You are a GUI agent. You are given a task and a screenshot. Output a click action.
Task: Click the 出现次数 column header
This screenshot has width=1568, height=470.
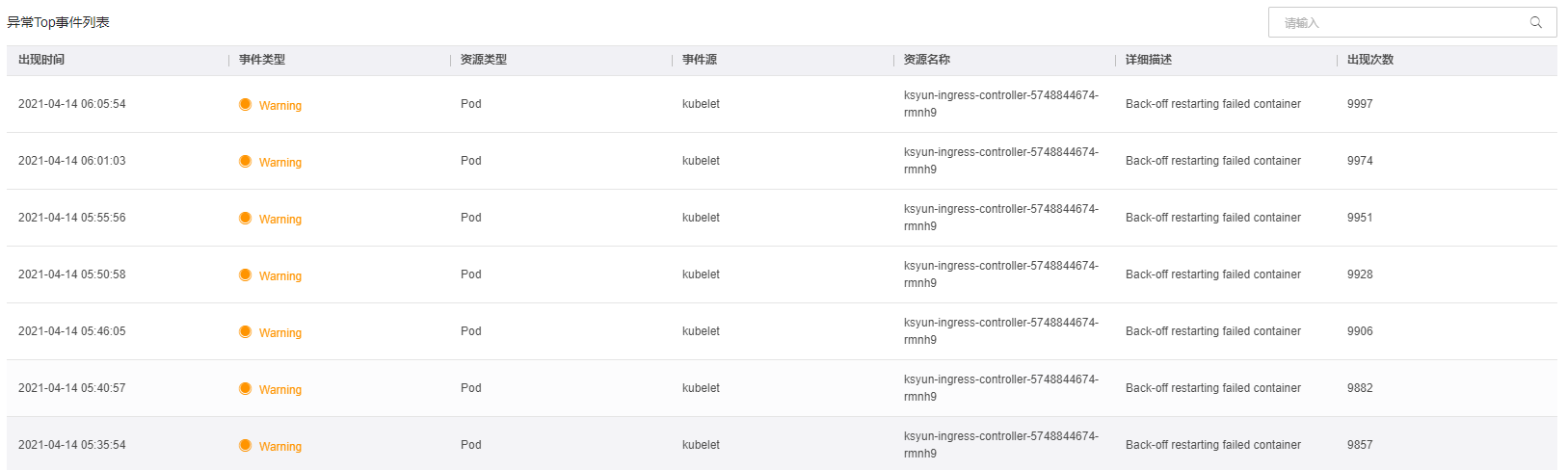[x=1370, y=60]
